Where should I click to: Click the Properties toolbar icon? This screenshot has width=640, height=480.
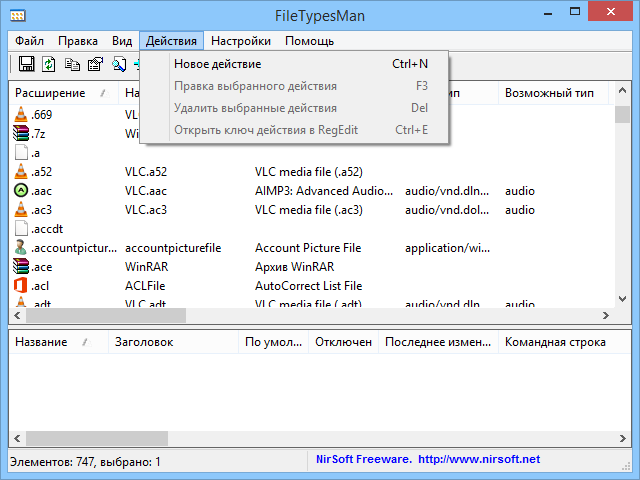(95, 64)
